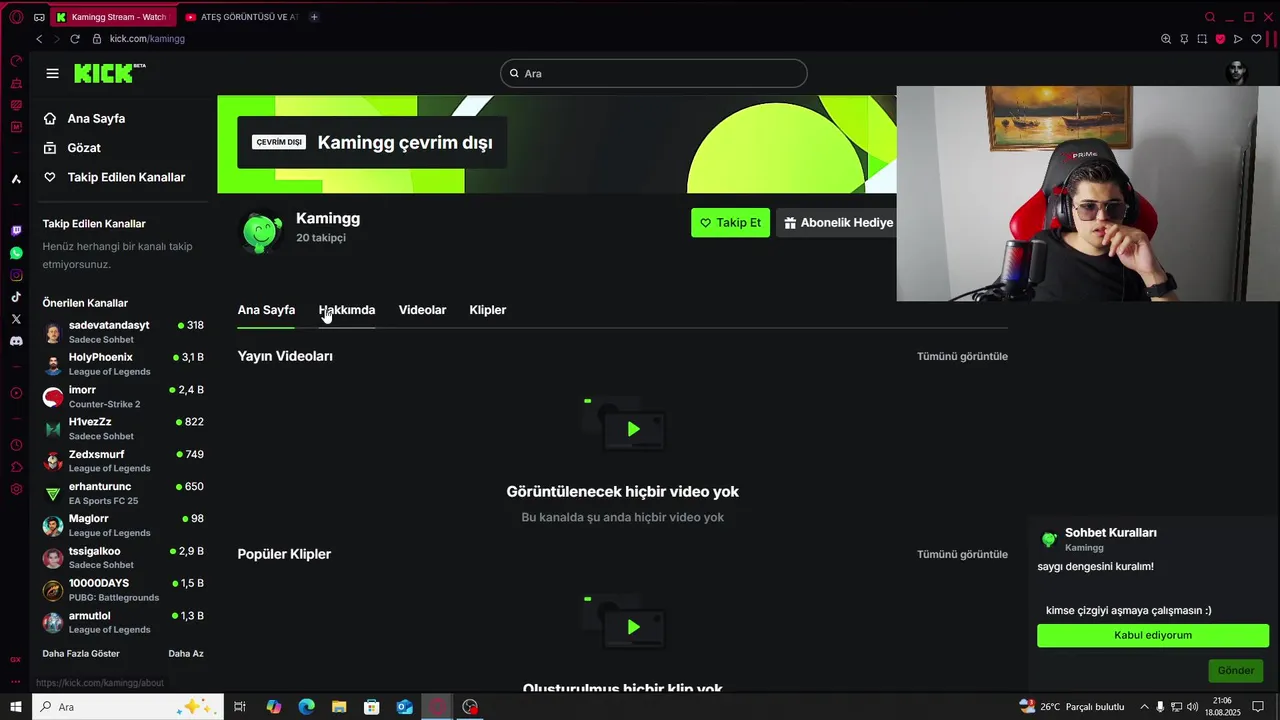Open GX Control speedometer icon
The height and width of the screenshot is (720, 1280).
point(16,61)
